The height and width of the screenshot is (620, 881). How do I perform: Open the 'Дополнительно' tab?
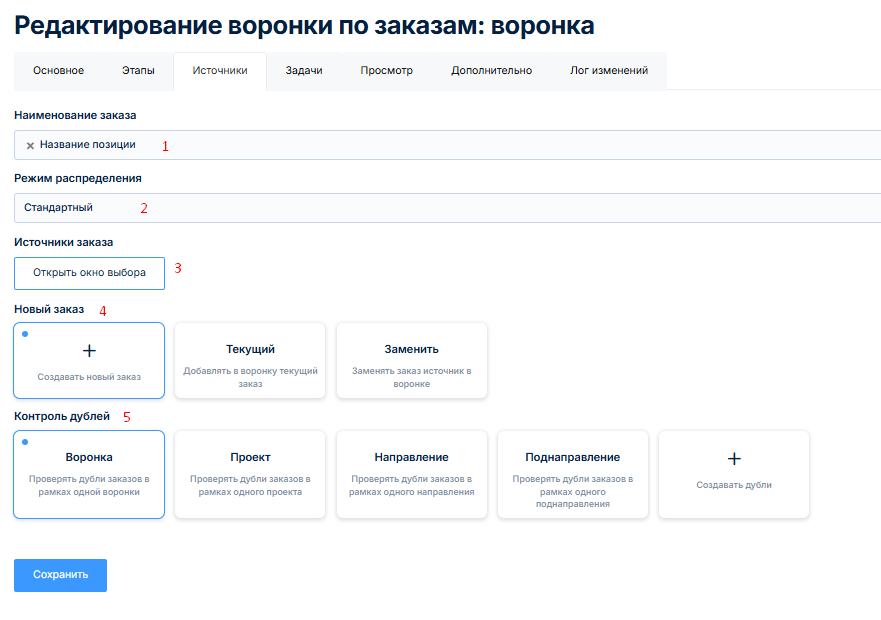[x=491, y=71]
